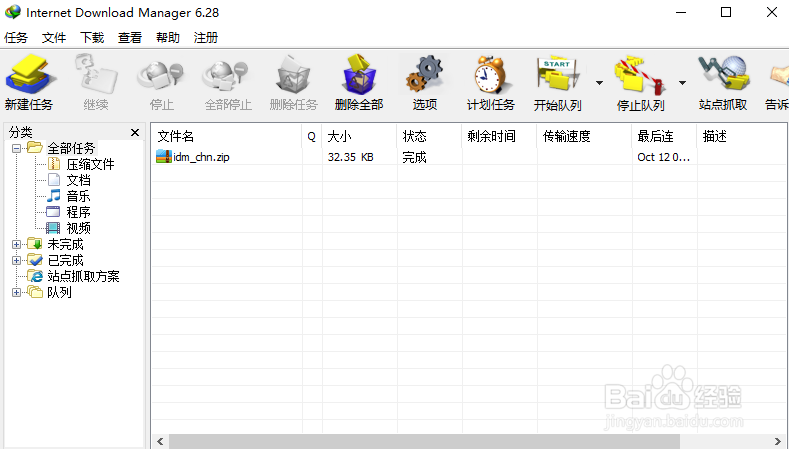Minimize the Internet Download Manager window
Viewport: 789px width, 449px height.
click(680, 12)
